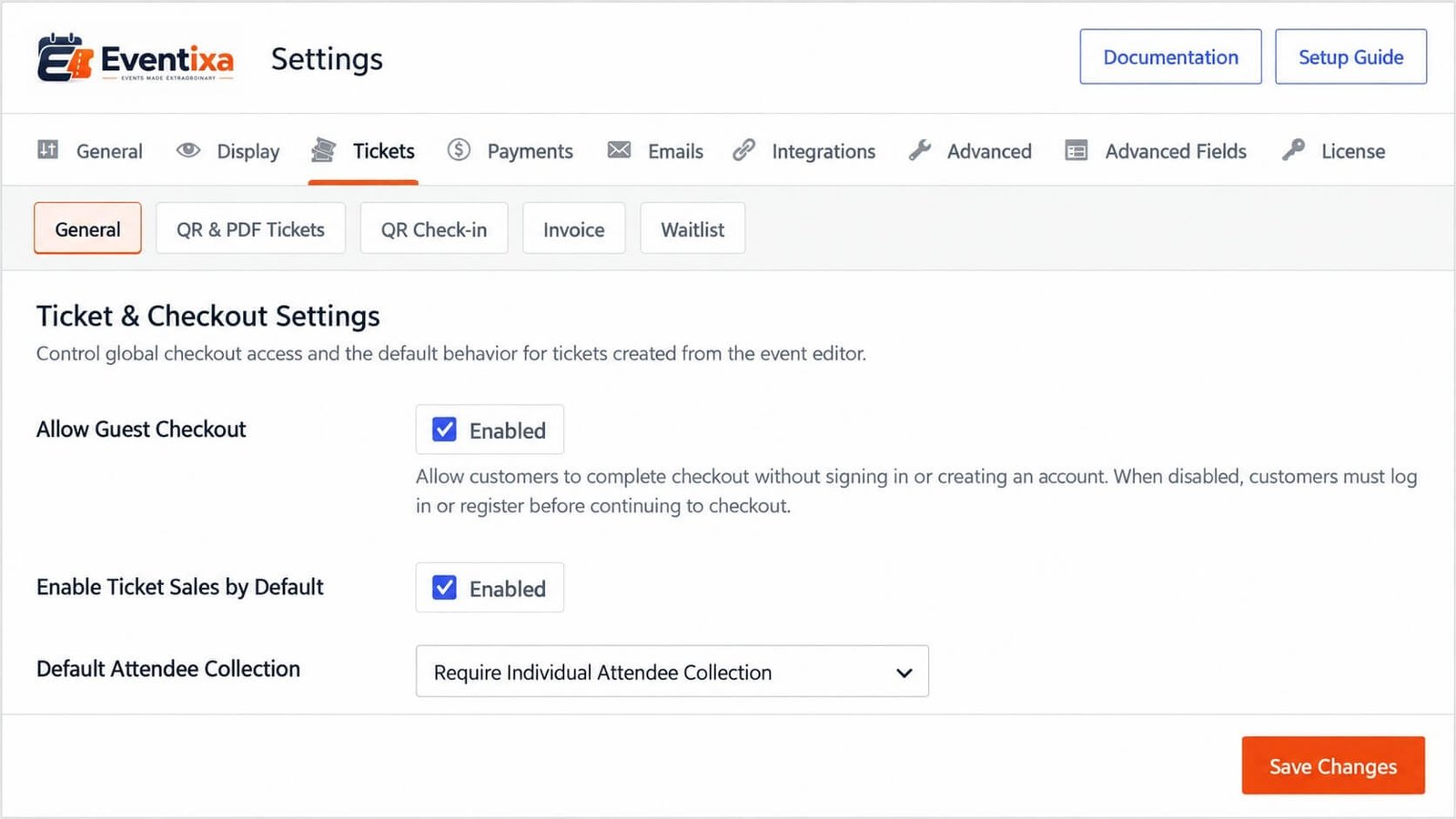1456x819 pixels.
Task: Click the Eventixa logo
Action: click(x=136, y=58)
